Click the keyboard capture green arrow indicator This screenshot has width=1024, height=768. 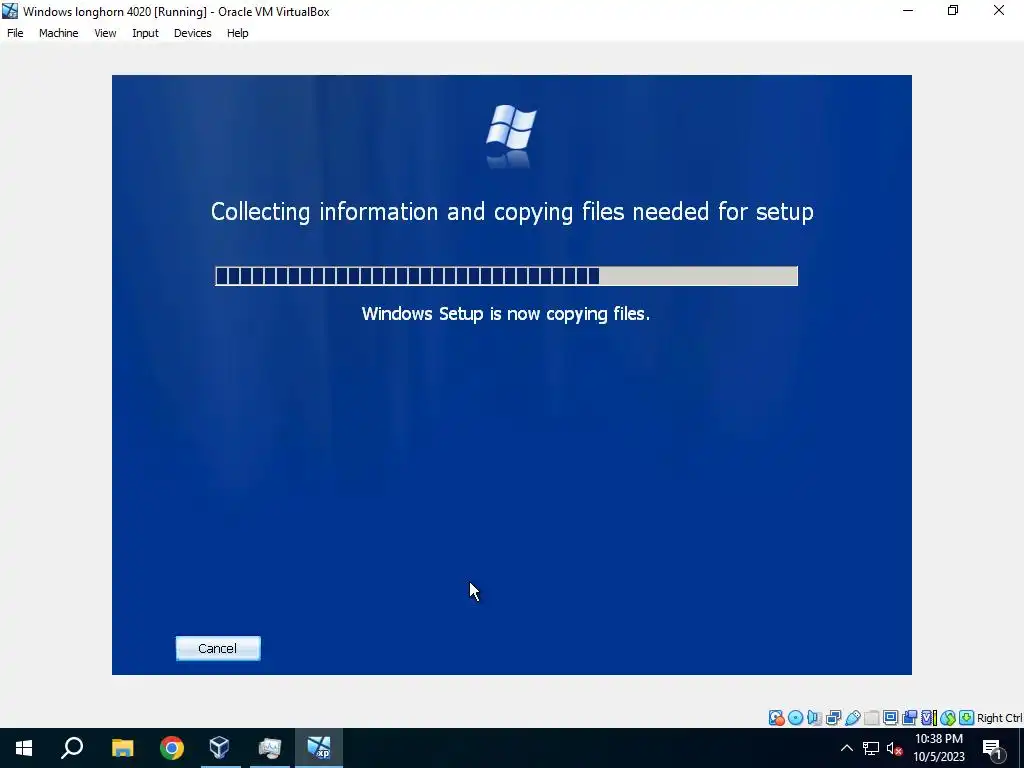click(x=967, y=718)
